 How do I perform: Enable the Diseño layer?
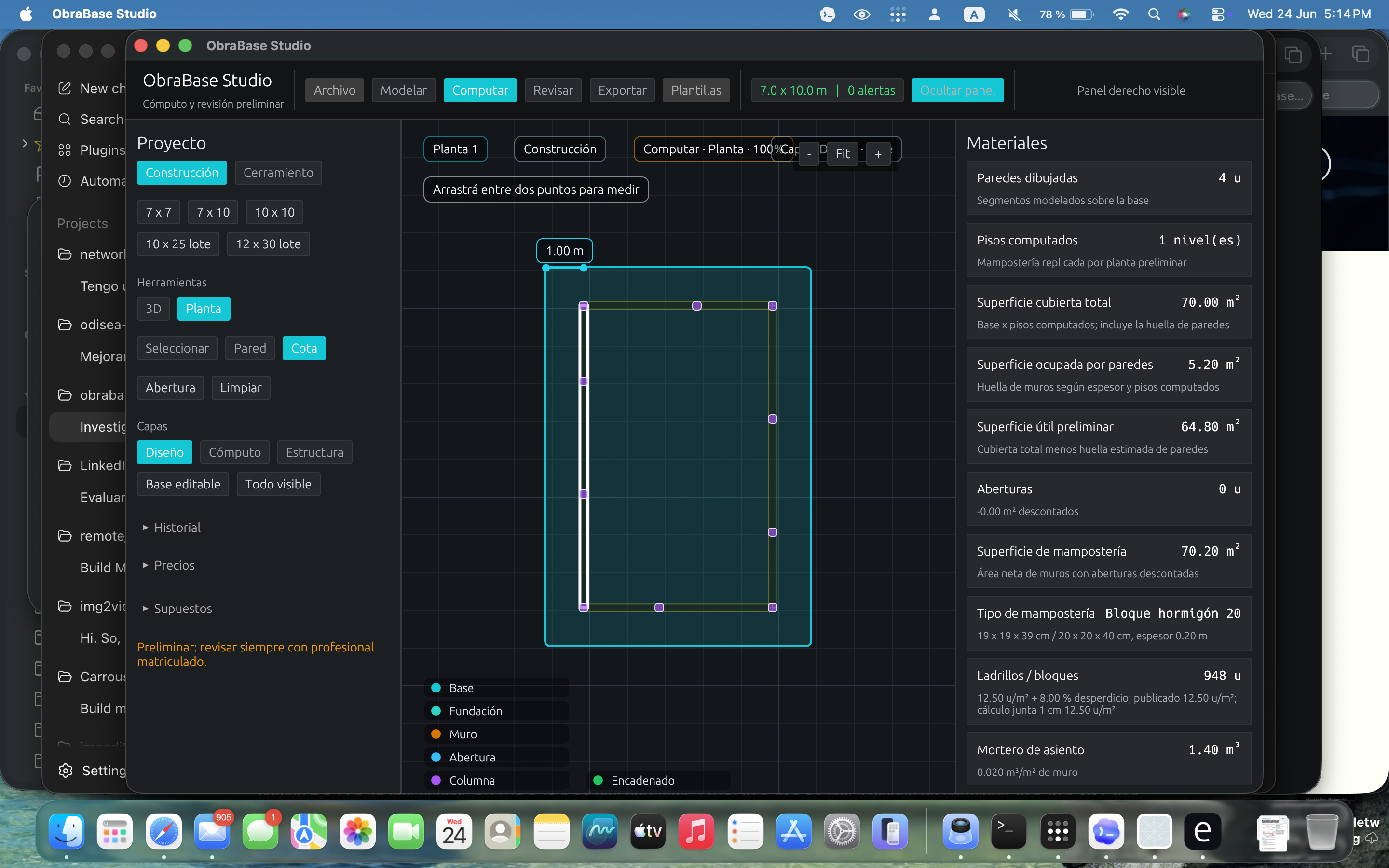coord(165,452)
